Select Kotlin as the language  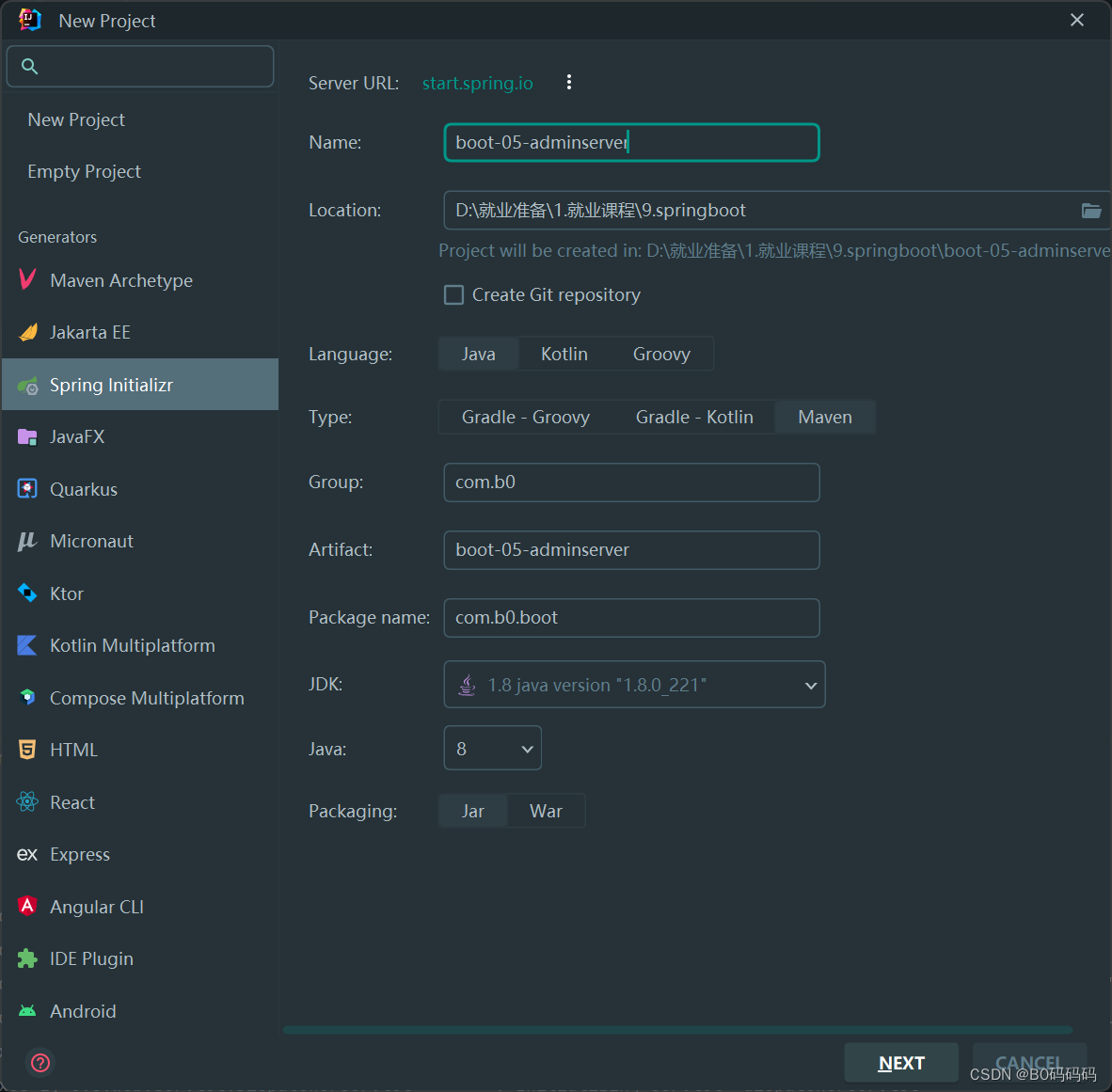[x=564, y=354]
